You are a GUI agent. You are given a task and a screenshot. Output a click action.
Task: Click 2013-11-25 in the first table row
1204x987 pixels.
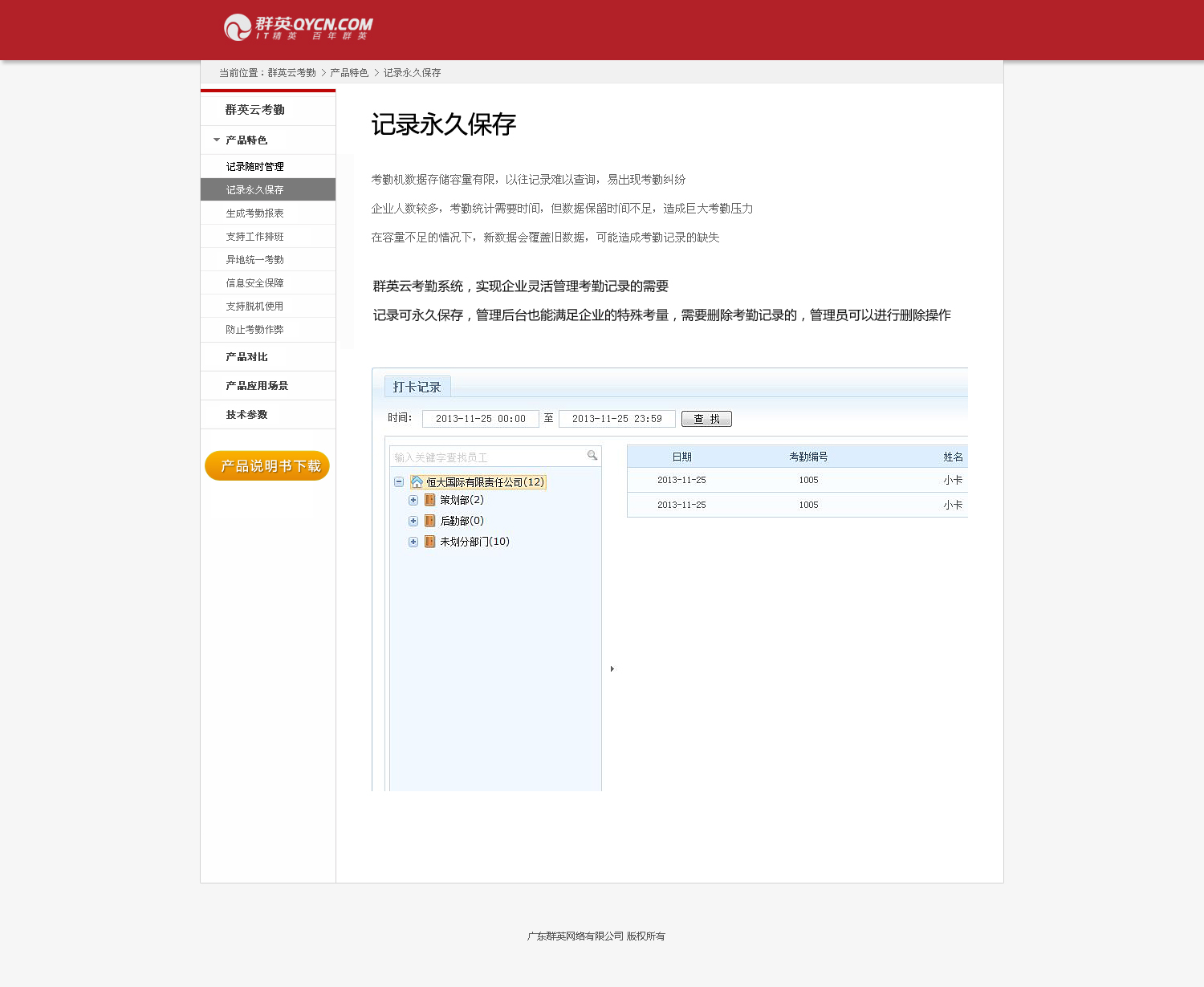point(681,480)
